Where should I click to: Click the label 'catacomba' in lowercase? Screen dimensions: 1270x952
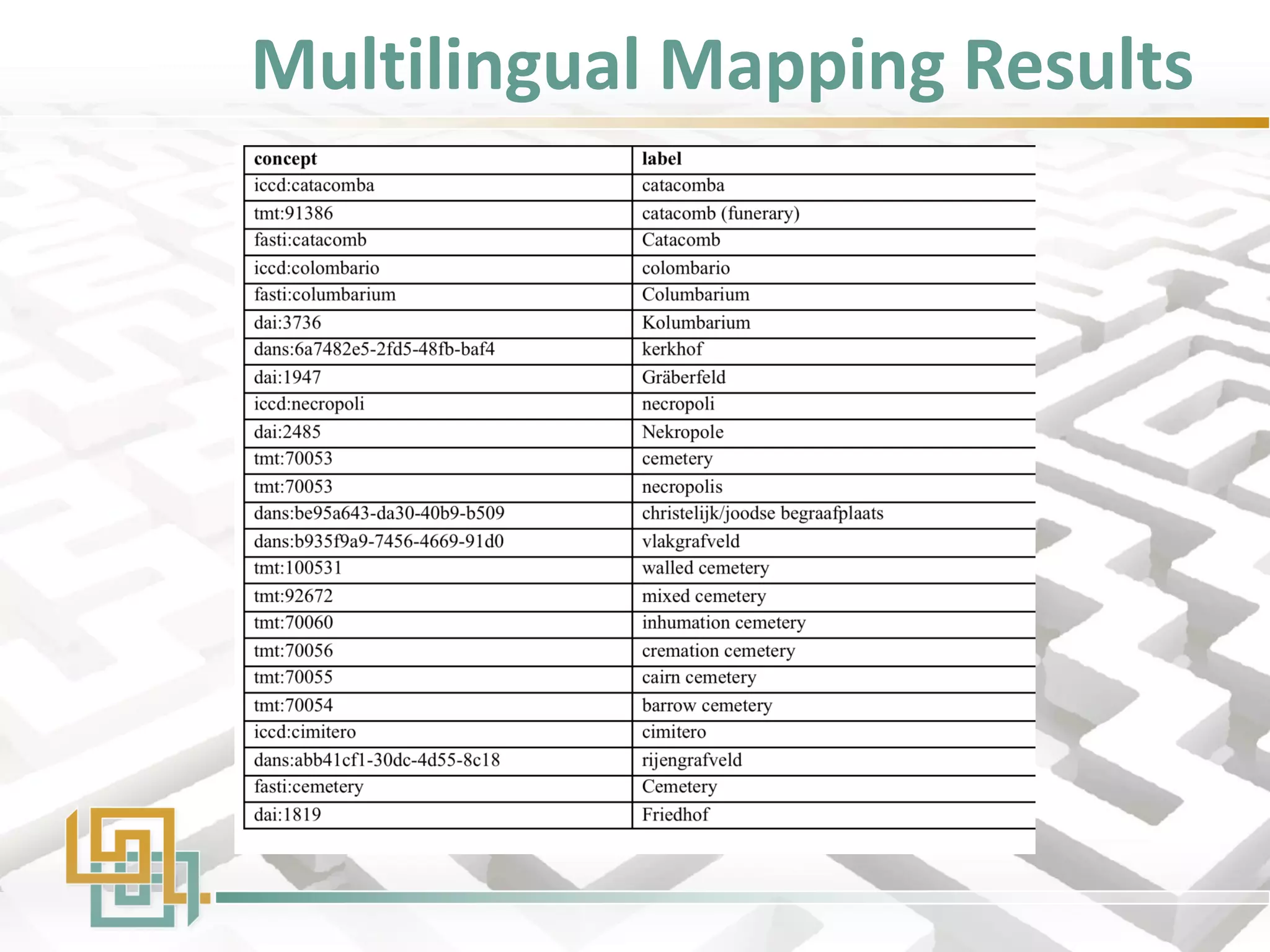683,185
